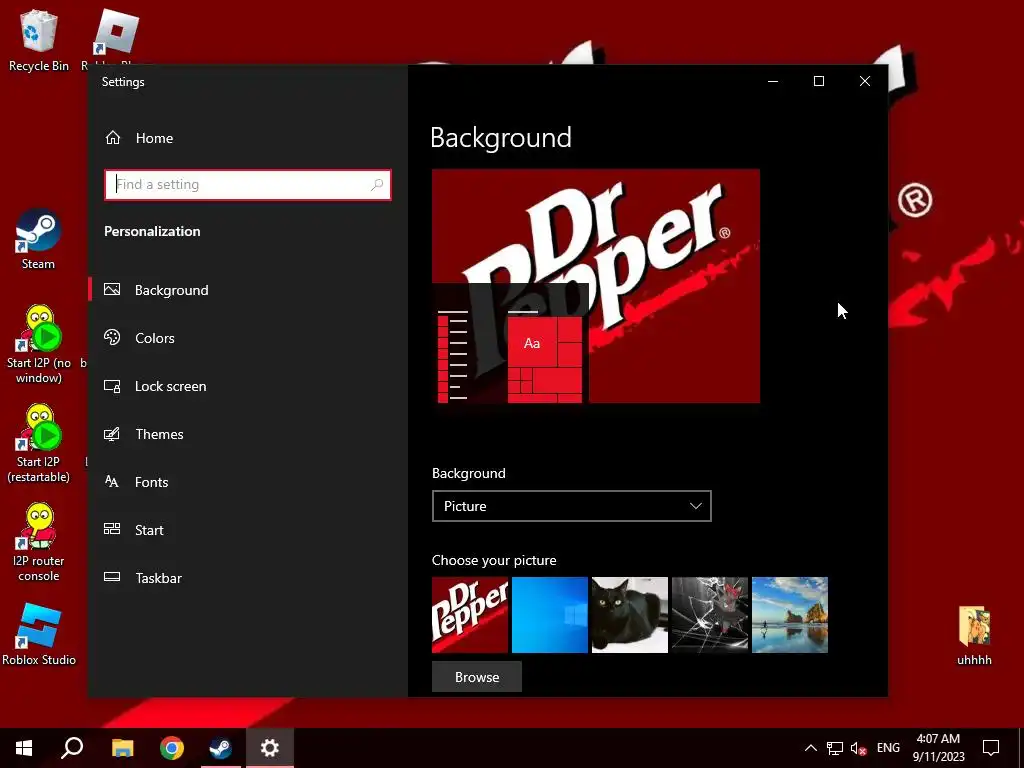
Task: Open the Action Center notifications icon
Action: (x=991, y=748)
